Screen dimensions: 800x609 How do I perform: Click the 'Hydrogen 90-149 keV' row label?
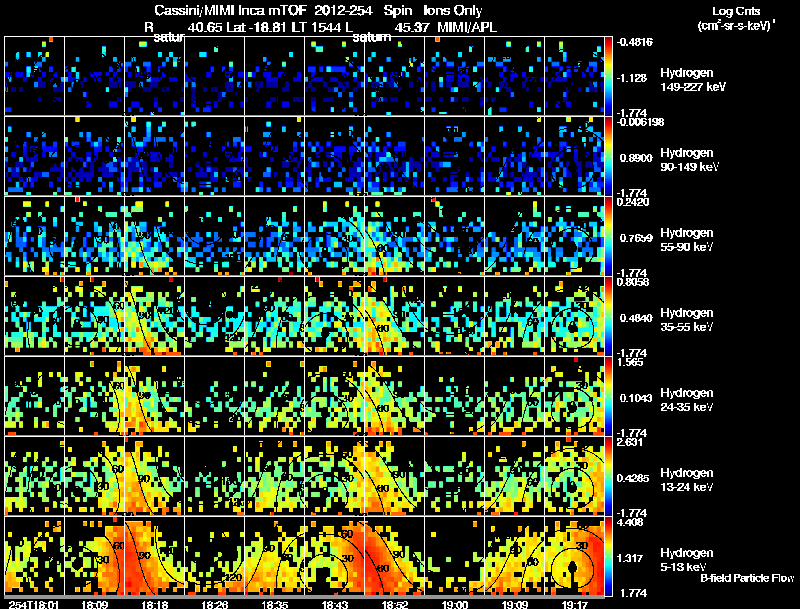(689, 160)
